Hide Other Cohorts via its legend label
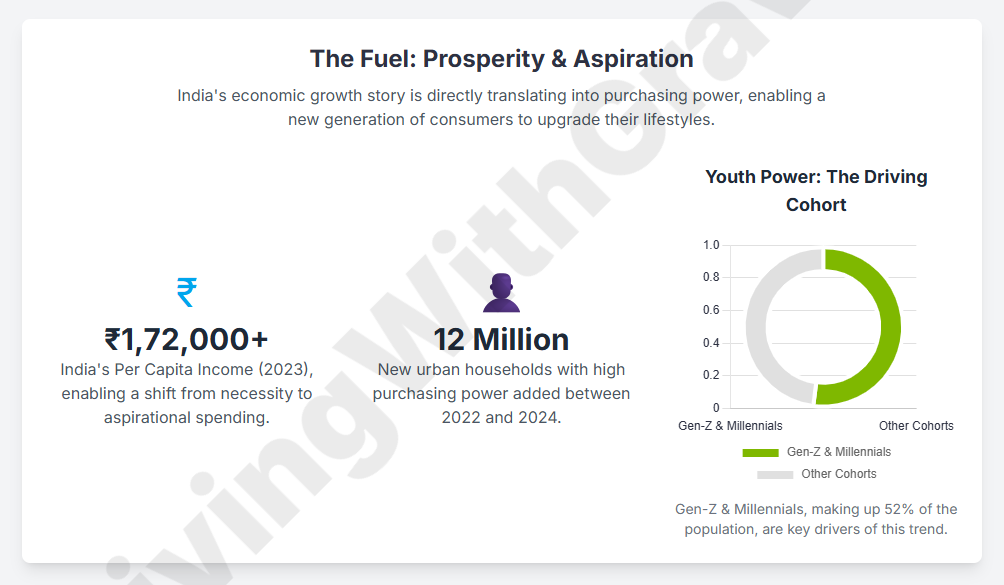This screenshot has width=1004, height=585. click(x=838, y=474)
